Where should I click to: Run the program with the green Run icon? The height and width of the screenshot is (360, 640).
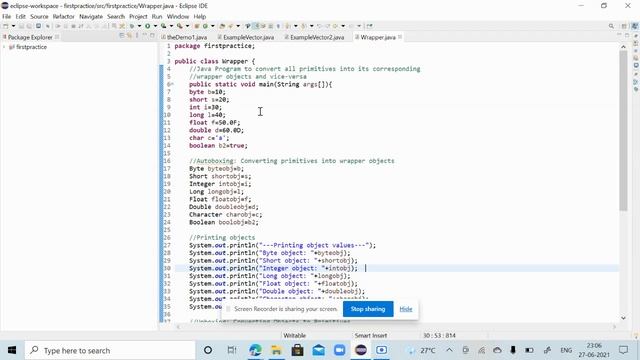147,26
